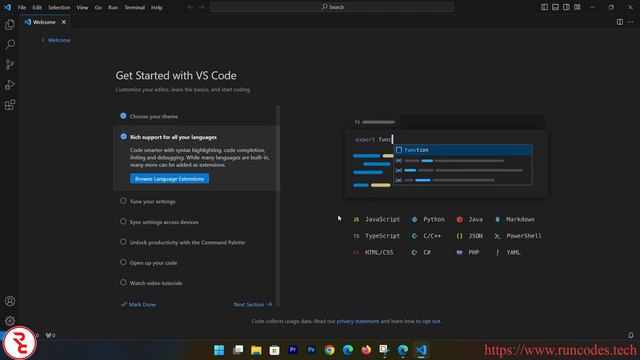
Task: Click the JSON language label
Action: tap(476, 236)
